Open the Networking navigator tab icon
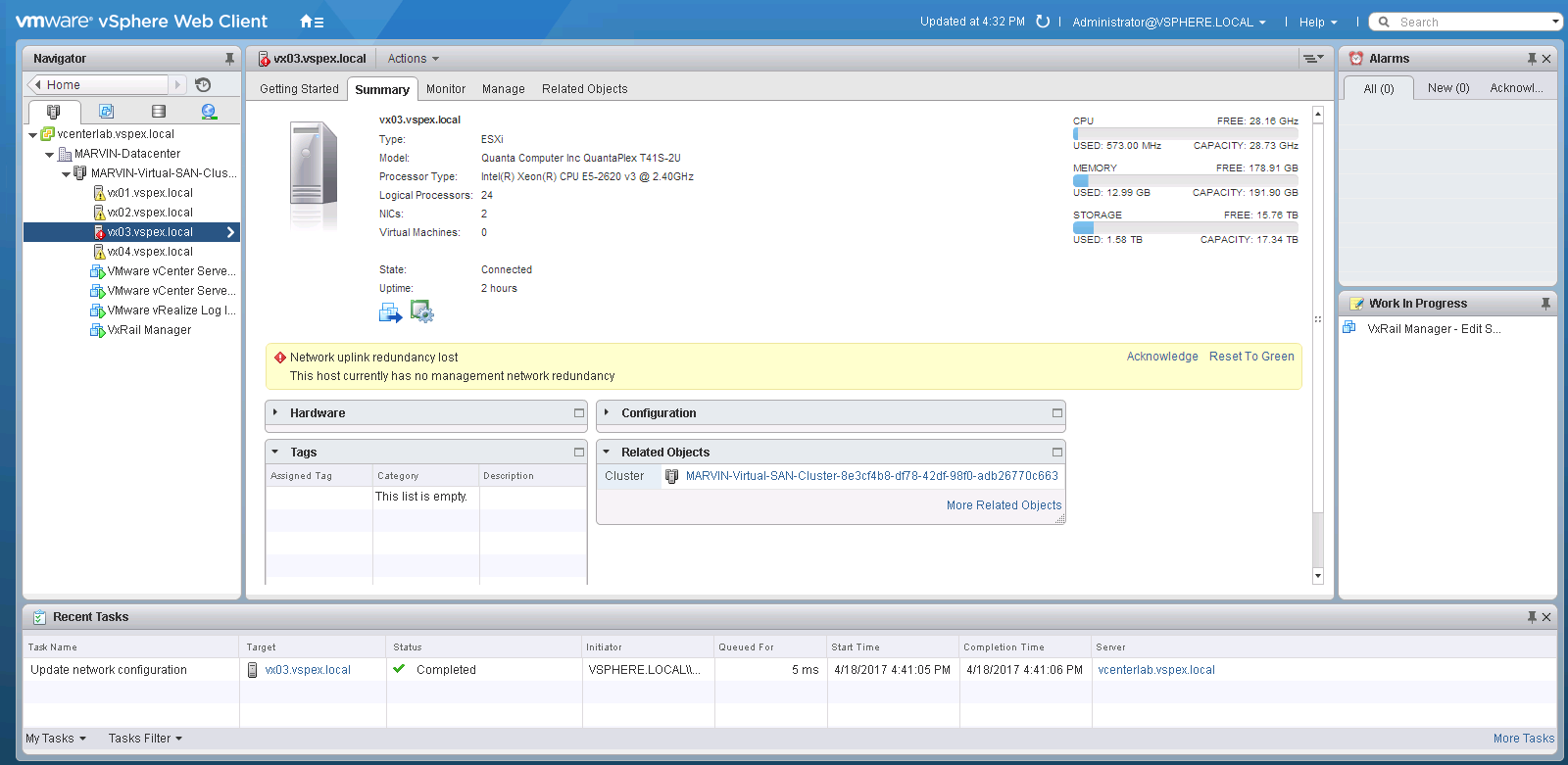1568x765 pixels. coord(209,112)
